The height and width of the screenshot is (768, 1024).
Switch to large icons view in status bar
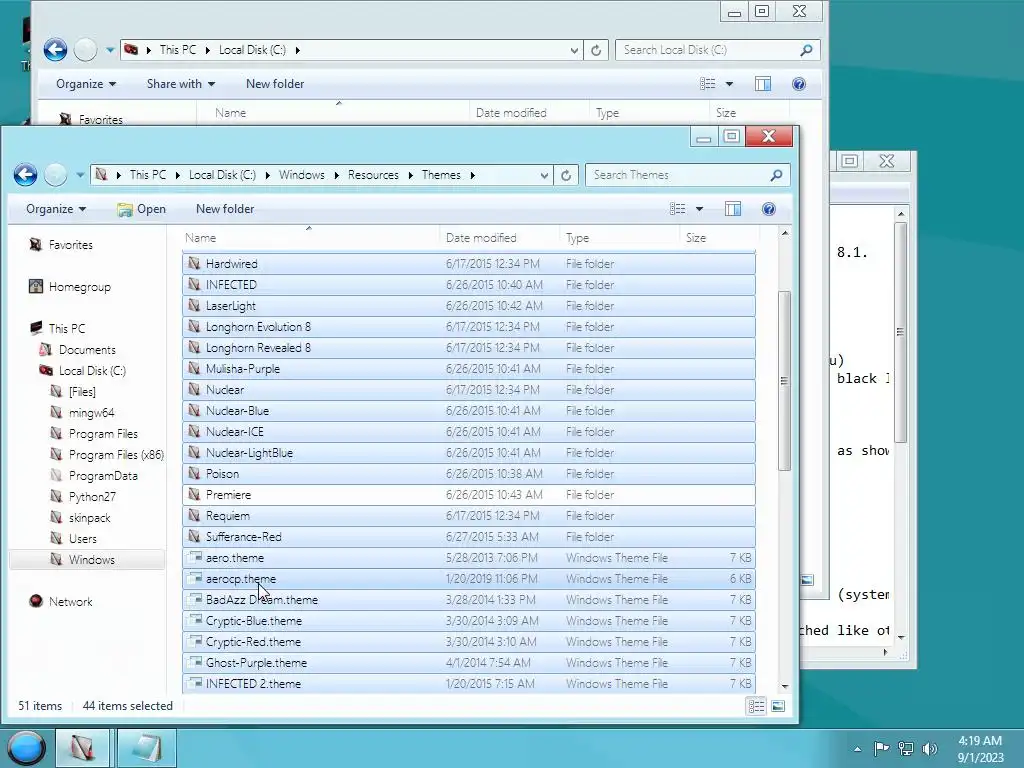778,706
